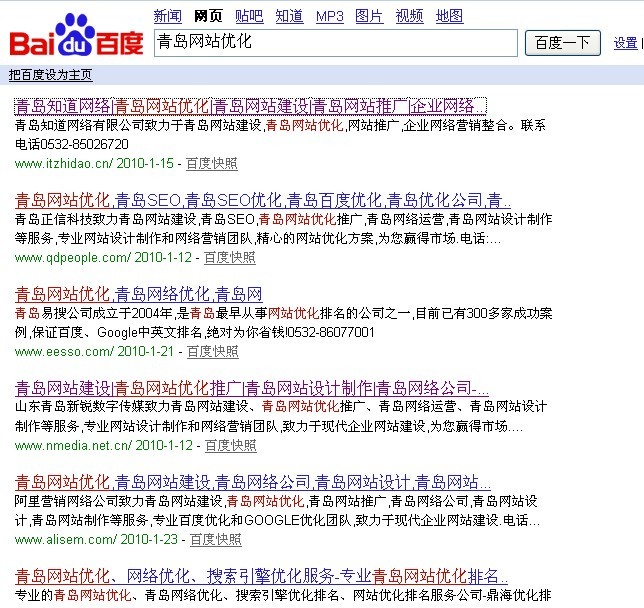The width and height of the screenshot is (644, 608).
Task: Click the search input field
Action: coord(335,43)
